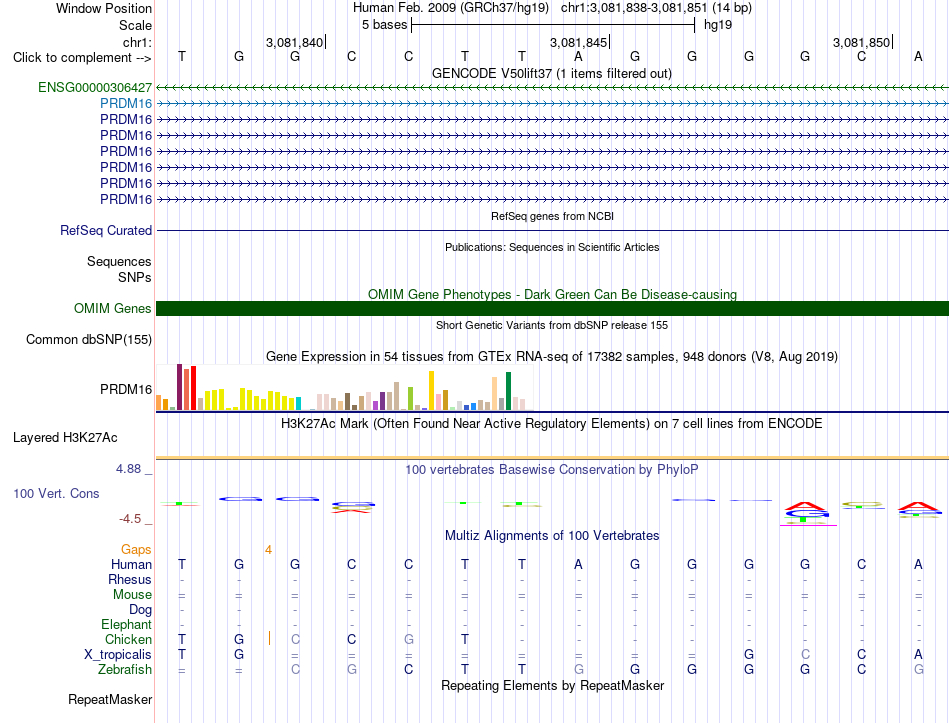This screenshot has width=950, height=723.
Task: Click the ENSG00000306427 track label
Action: pyautogui.click(x=95, y=87)
